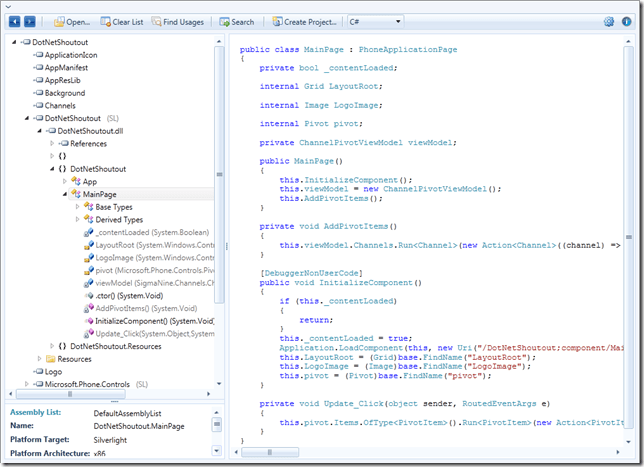Screen dimensions: 644x467
Task: Click the viewModel field icon
Action: coord(88,283)
